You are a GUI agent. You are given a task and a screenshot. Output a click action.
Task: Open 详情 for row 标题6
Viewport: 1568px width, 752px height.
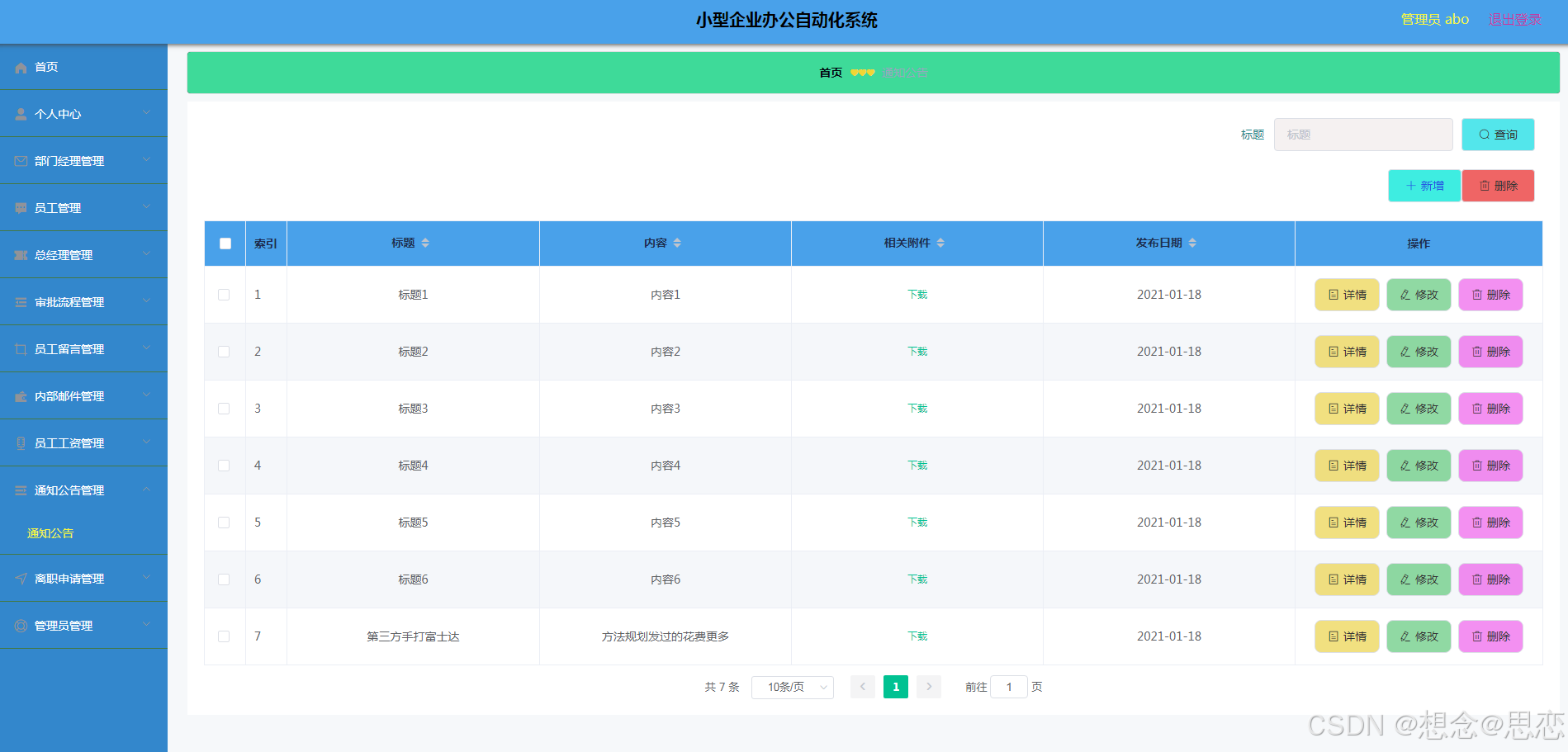[x=1347, y=579]
